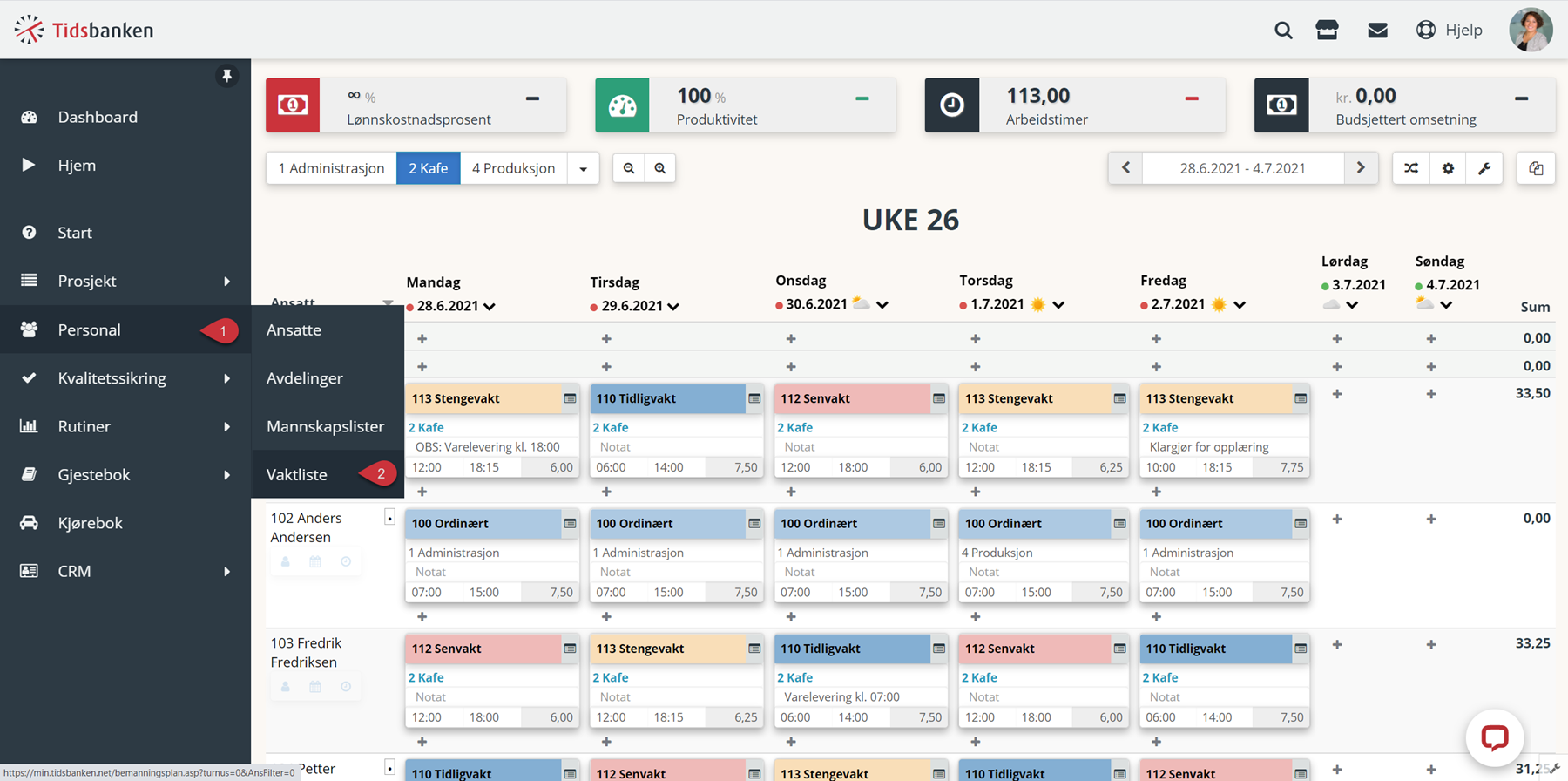Click the copy schedule toolbar button
The height and width of the screenshot is (781, 1568).
click(1536, 168)
